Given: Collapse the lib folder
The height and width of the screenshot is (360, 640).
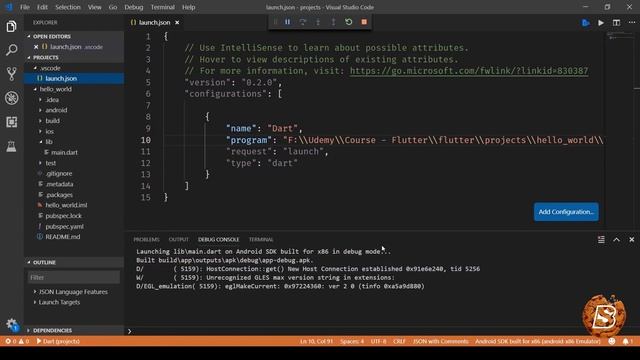Looking at the screenshot, I should pyautogui.click(x=40, y=142).
